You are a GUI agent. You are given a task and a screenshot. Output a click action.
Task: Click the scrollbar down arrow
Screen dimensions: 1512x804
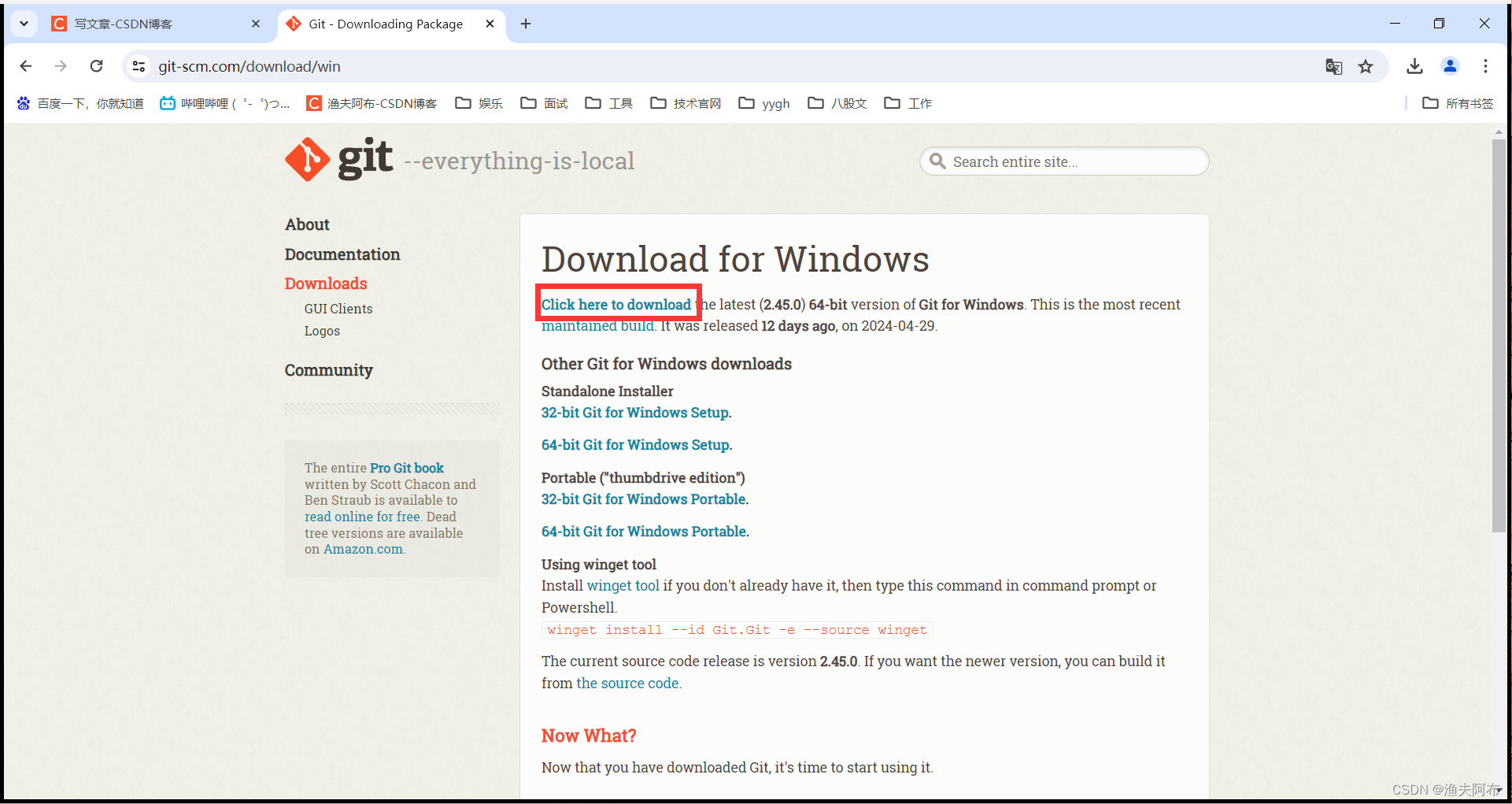pos(1499,791)
